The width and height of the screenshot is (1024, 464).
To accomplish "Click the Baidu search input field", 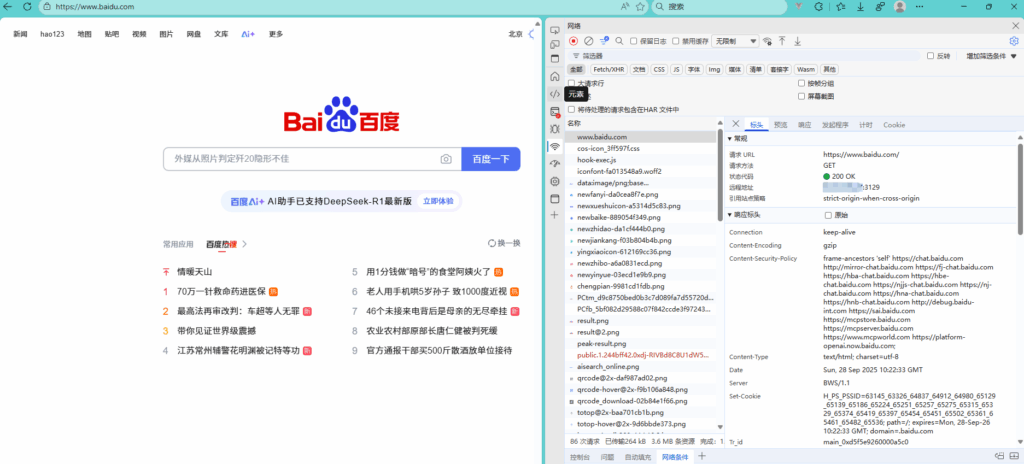I will [x=300, y=159].
